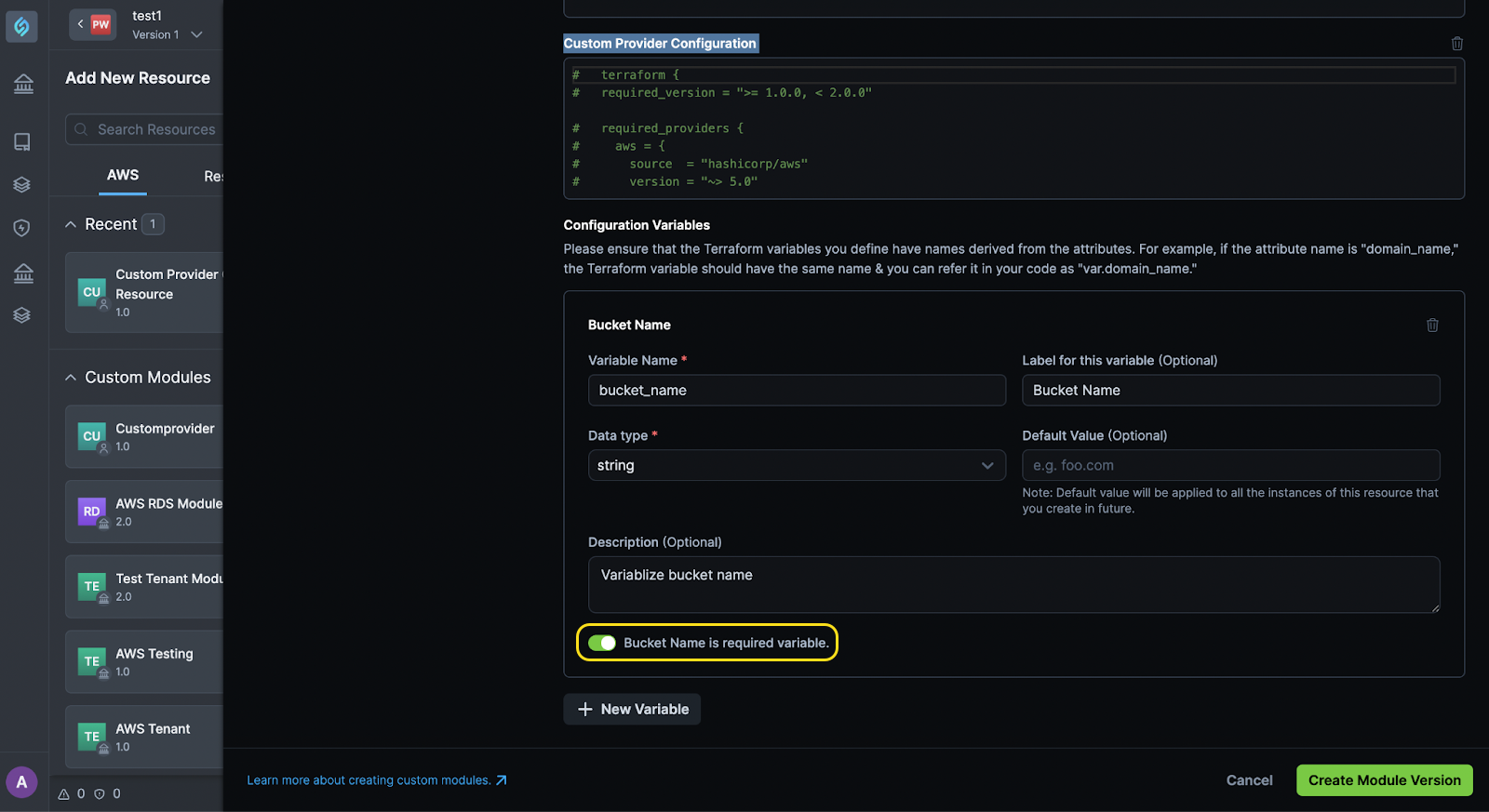Delete the Bucket Name variable with trash icon
1489x812 pixels.
pyautogui.click(x=1433, y=325)
